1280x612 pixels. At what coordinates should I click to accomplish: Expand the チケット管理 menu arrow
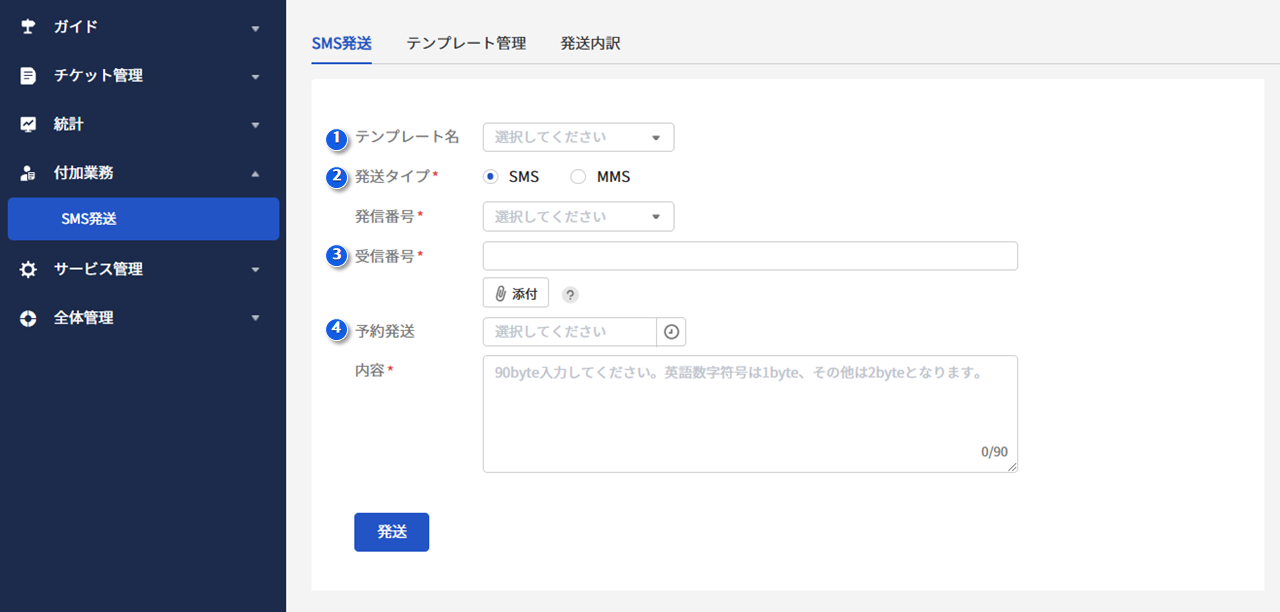pos(255,77)
